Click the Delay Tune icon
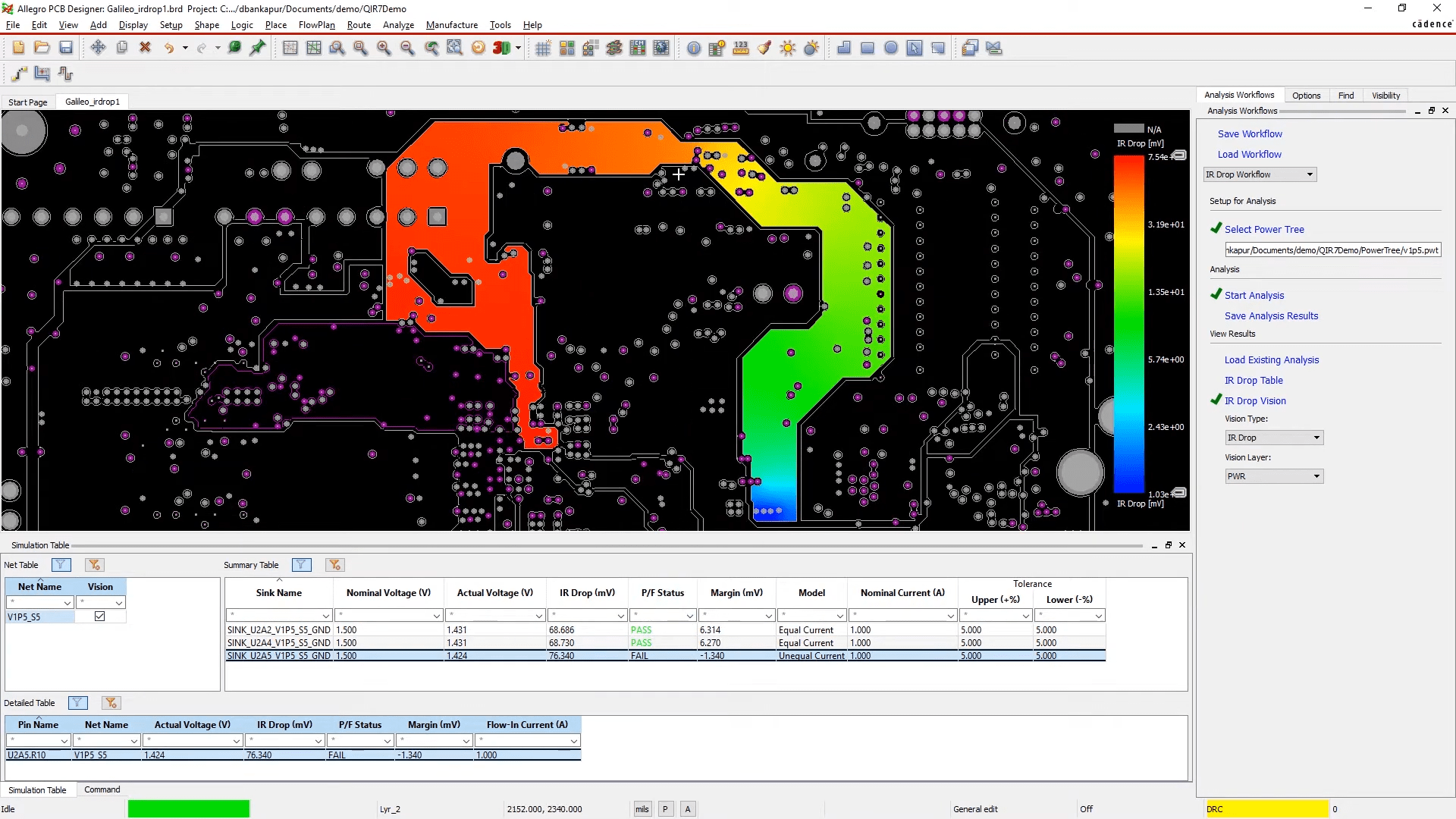Screen dimensions: 1456x819 click(x=66, y=74)
